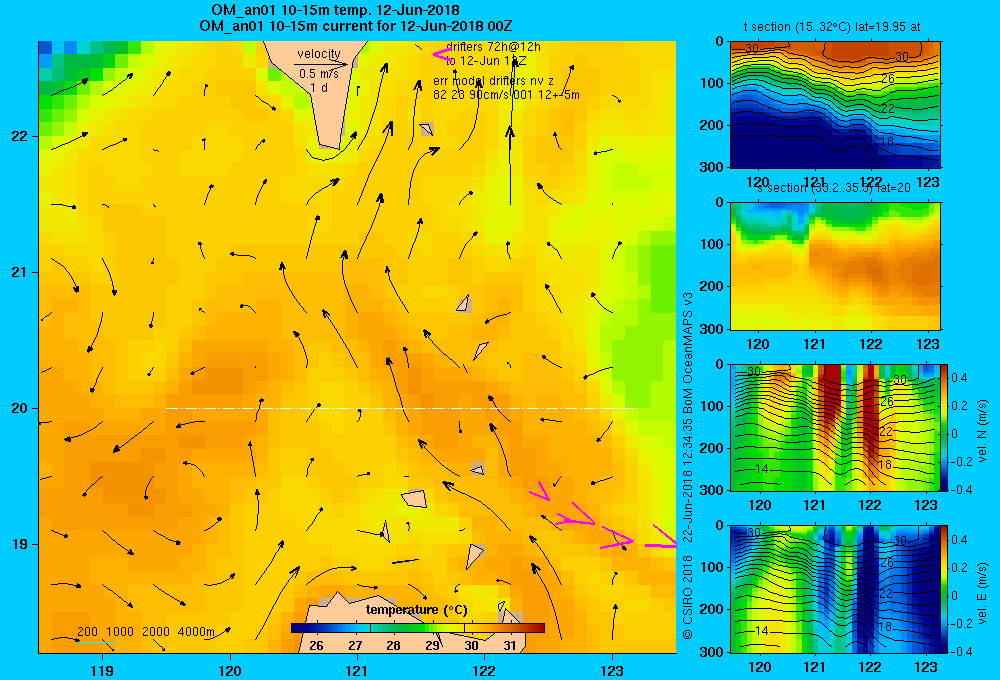Click the bathymetry scale label '4000m'

pos(196,632)
